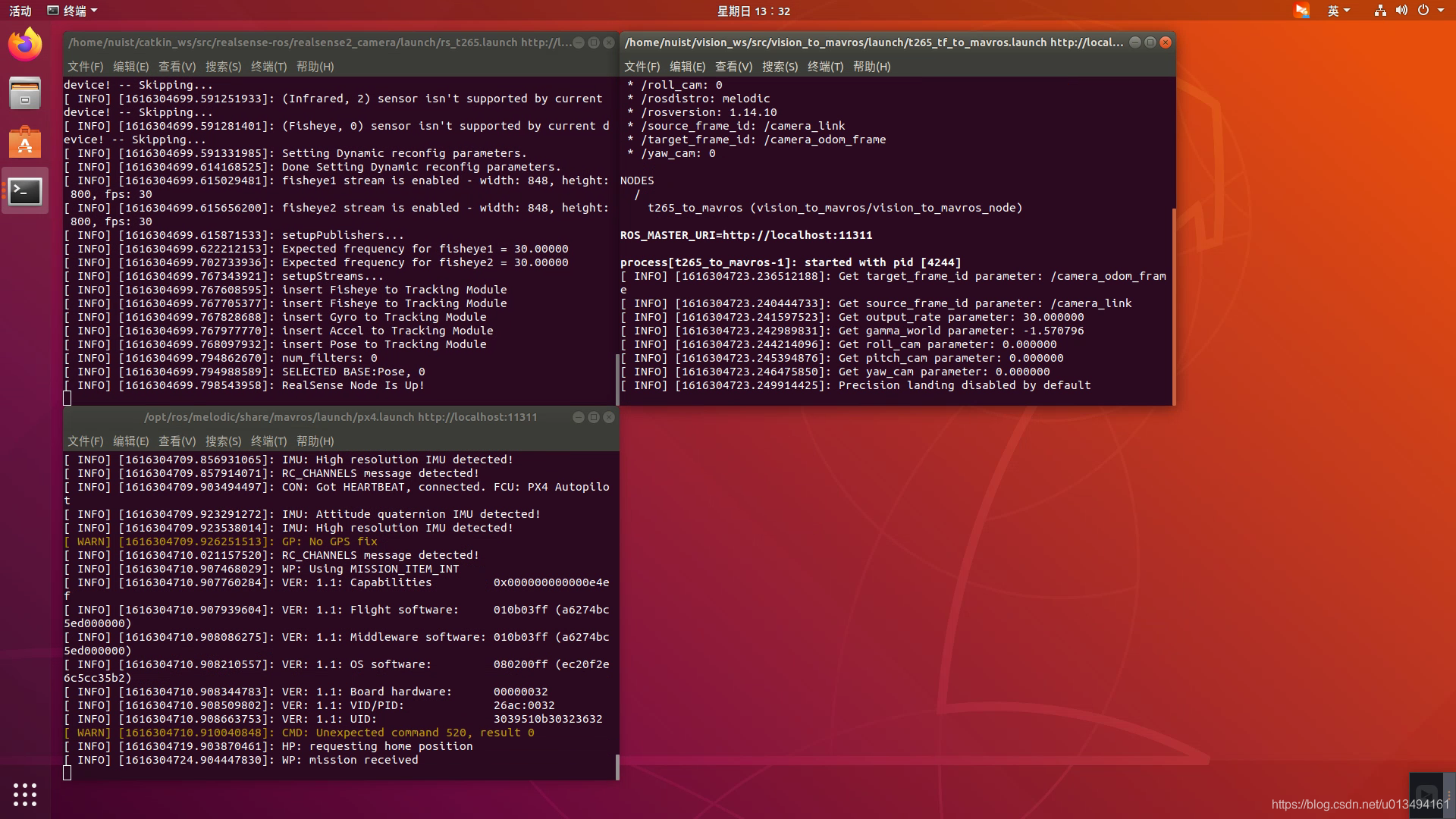
Task: Click 'SELECTED BASE:Pose, 0' log line
Action: [x=244, y=372]
